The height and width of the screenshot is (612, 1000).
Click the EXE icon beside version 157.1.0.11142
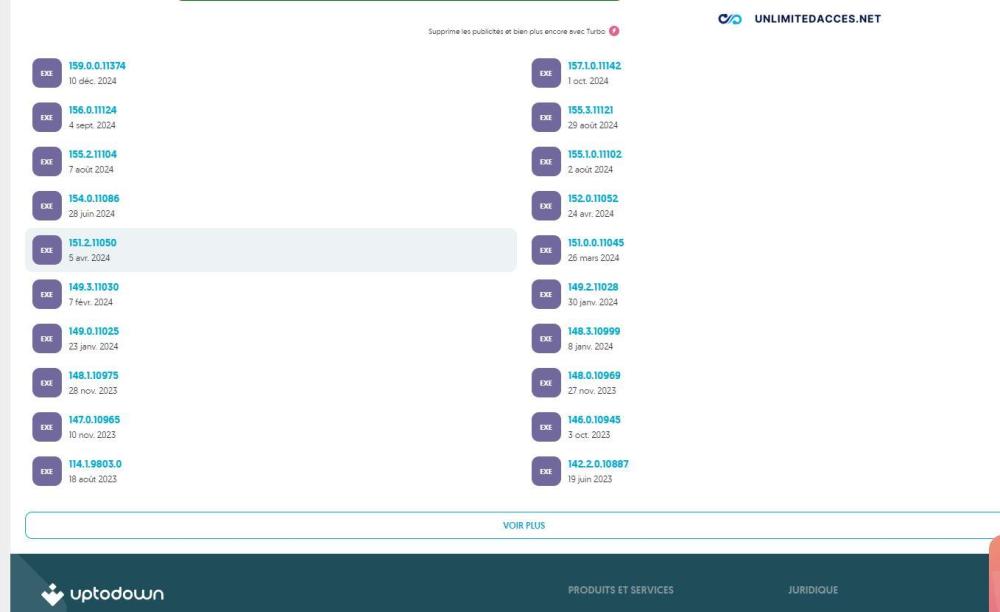pyautogui.click(x=546, y=73)
